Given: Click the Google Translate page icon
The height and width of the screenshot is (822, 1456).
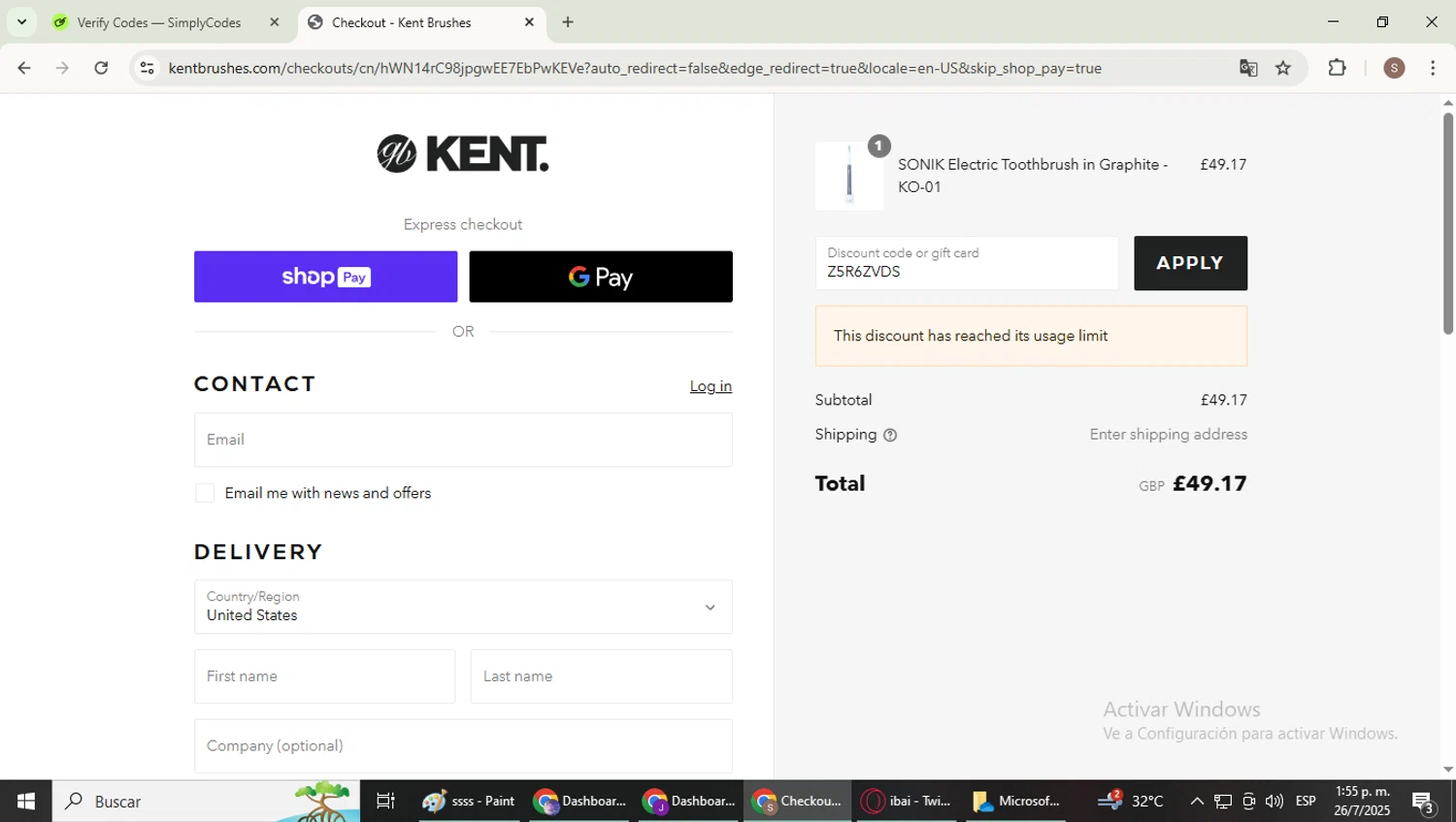Looking at the screenshot, I should [1248, 68].
